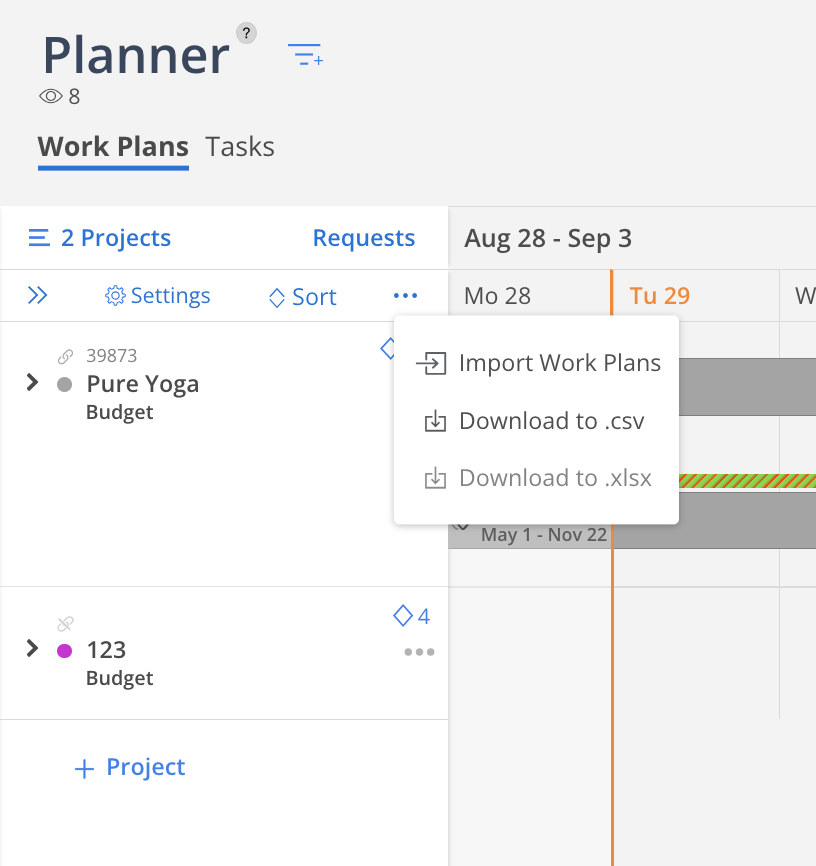816x866 pixels.
Task: Click the magenta 123 project color dot
Action: click(x=65, y=651)
